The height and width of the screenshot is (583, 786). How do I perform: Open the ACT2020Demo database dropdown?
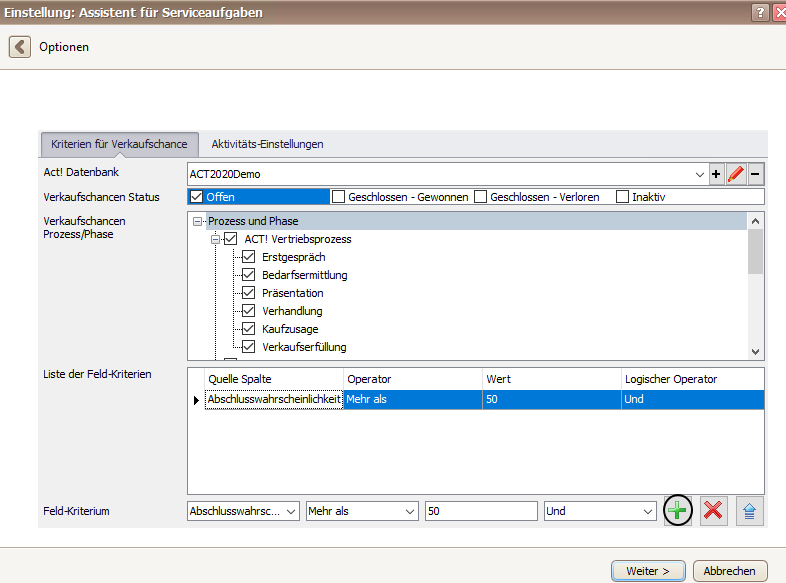pyautogui.click(x=699, y=174)
